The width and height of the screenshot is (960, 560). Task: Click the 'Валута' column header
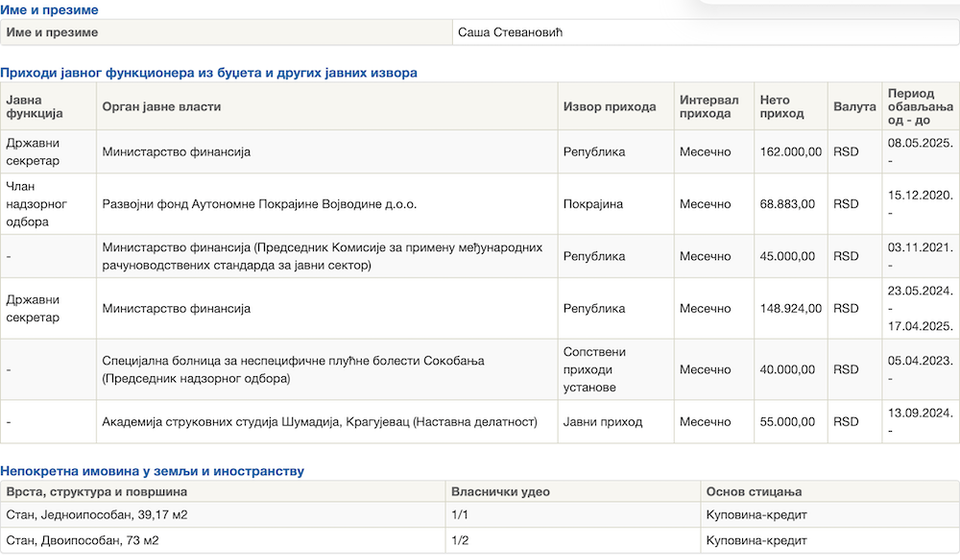854,106
